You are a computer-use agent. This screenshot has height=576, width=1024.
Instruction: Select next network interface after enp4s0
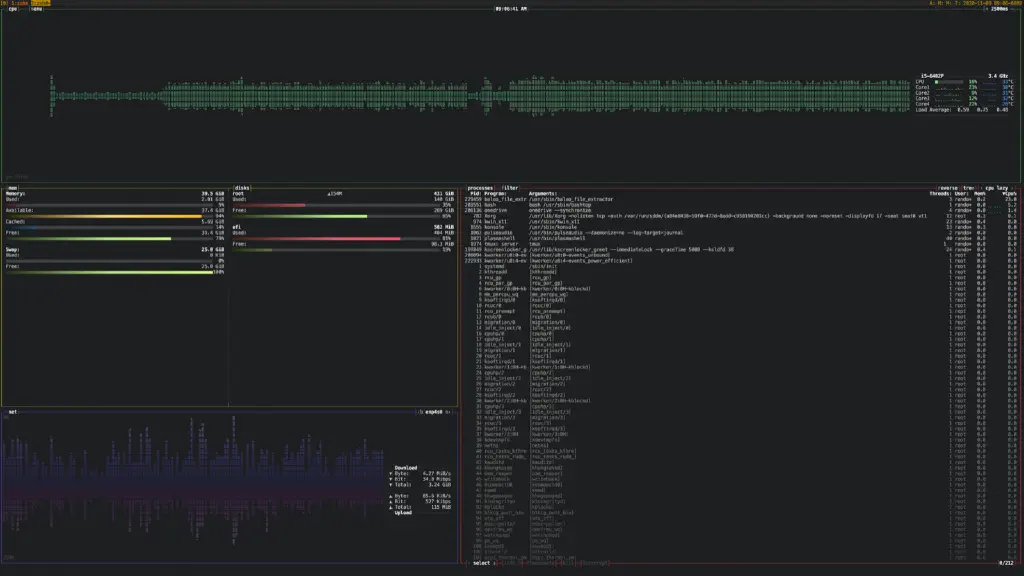(447, 412)
